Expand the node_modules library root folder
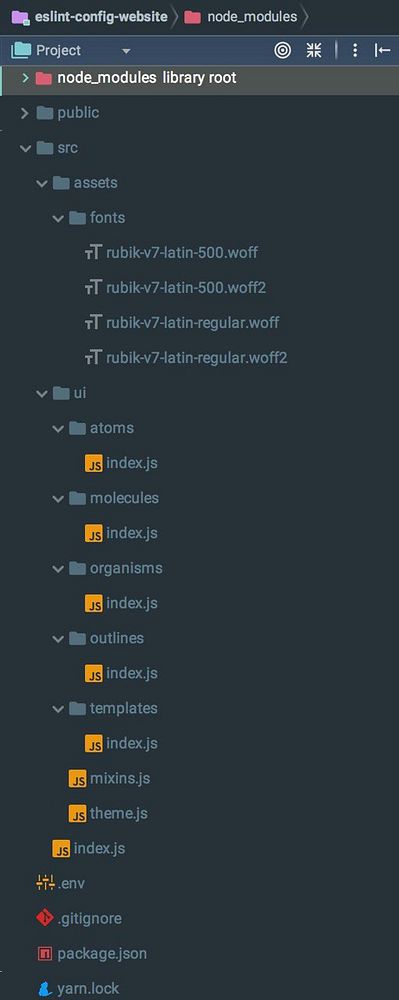 coord(25,78)
